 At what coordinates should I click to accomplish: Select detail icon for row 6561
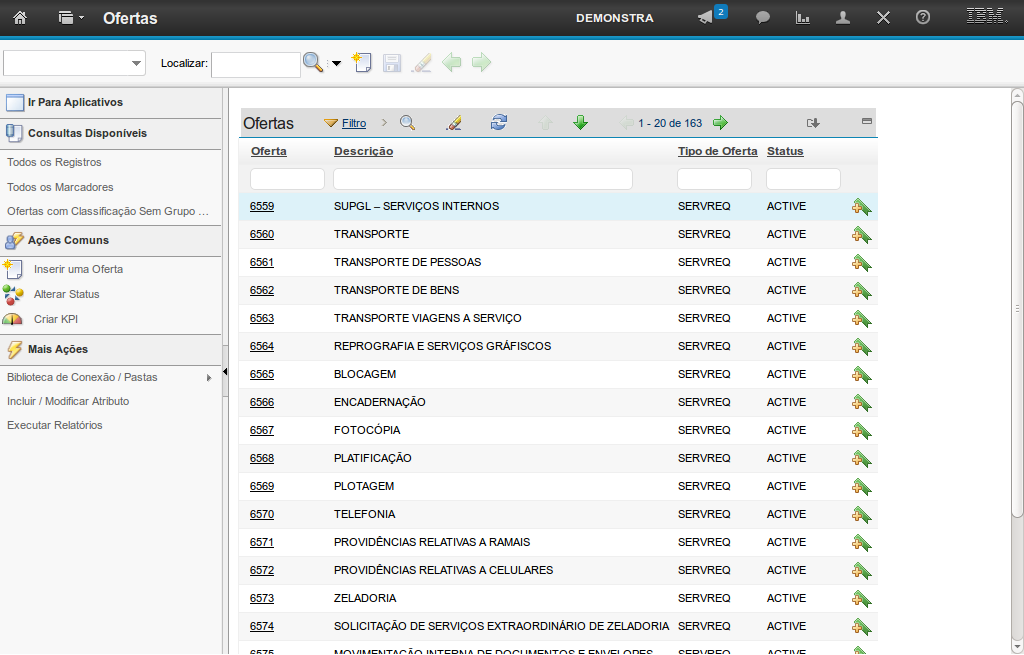861,263
